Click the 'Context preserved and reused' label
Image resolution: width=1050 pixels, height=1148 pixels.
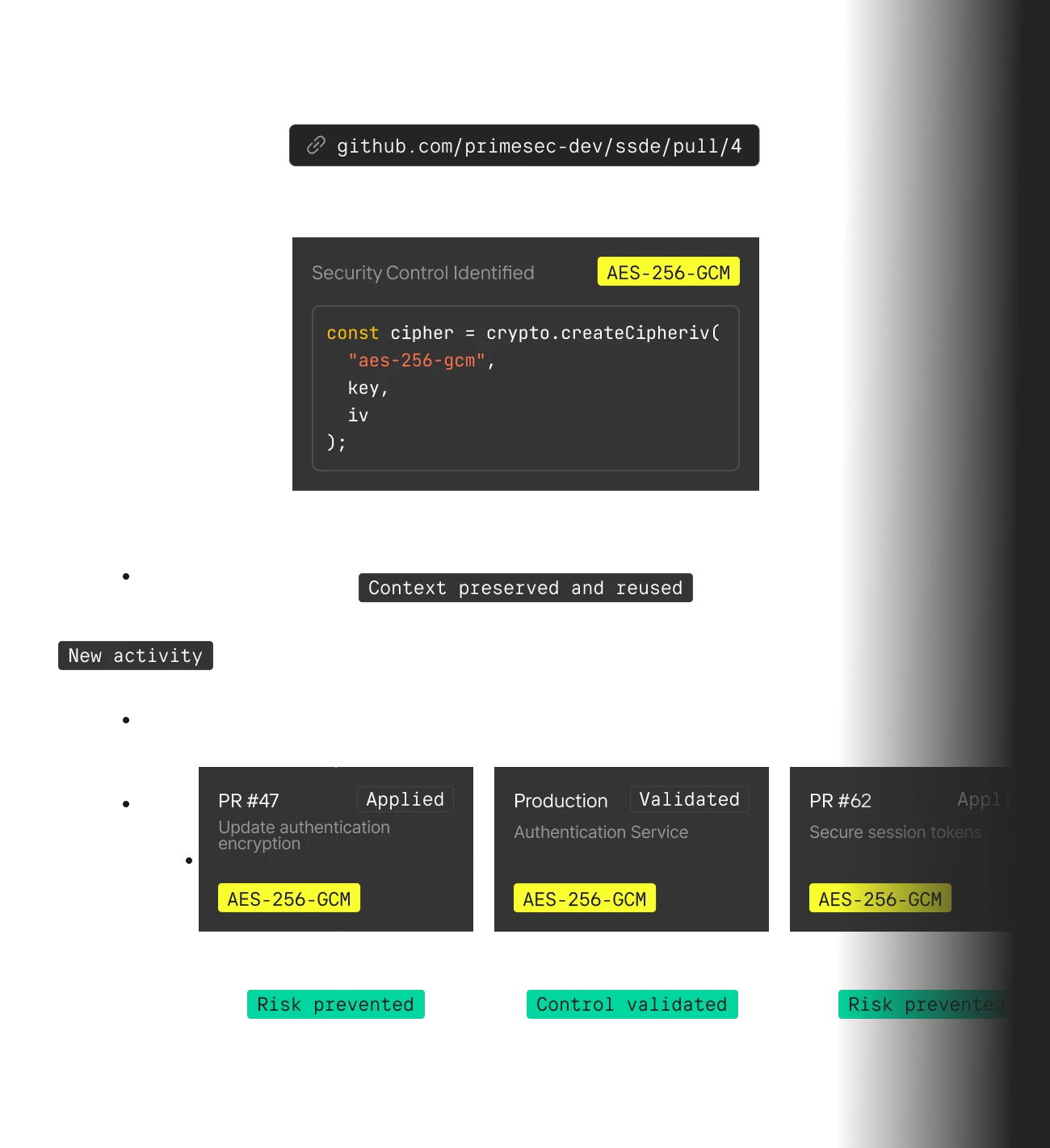pos(526,588)
